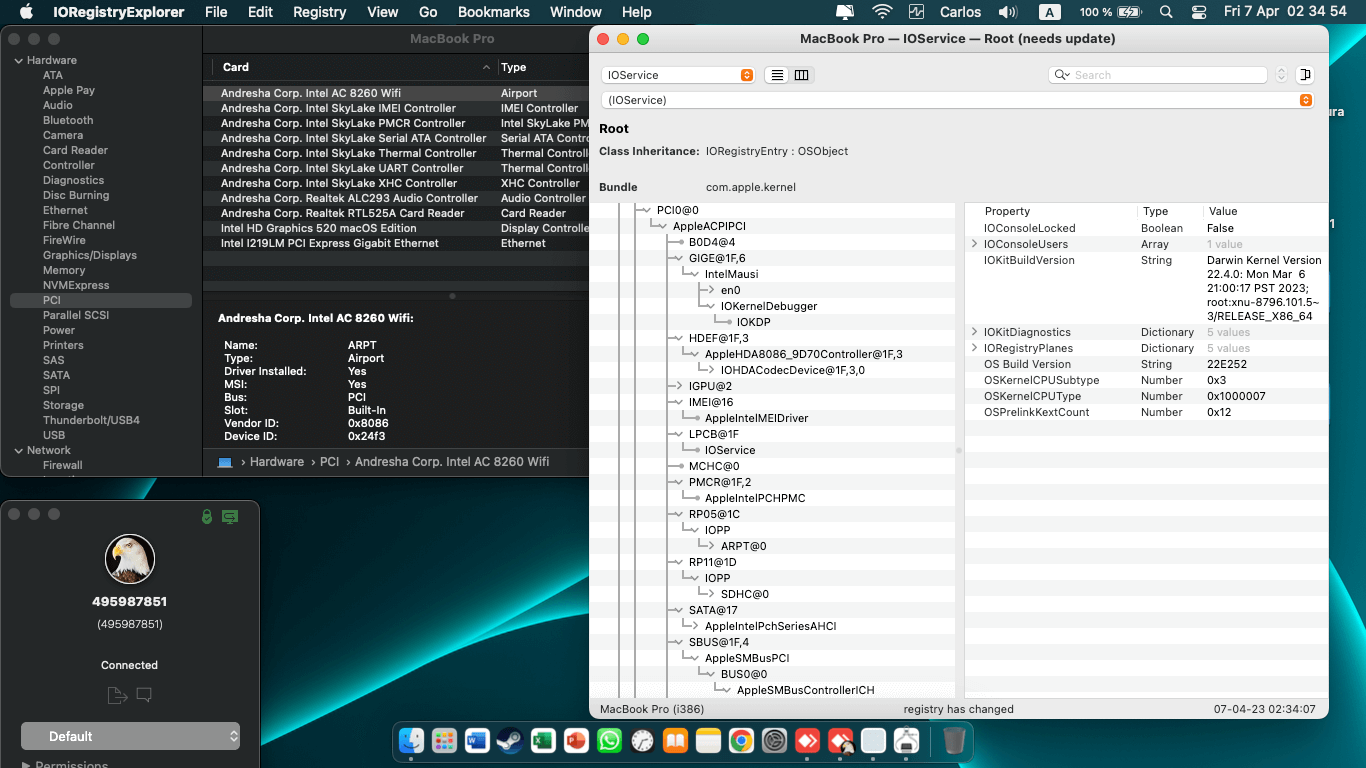Select the Intel I219LM PCI Express Gigabit Ethernet row
The height and width of the screenshot is (768, 1366).
click(x=396, y=244)
